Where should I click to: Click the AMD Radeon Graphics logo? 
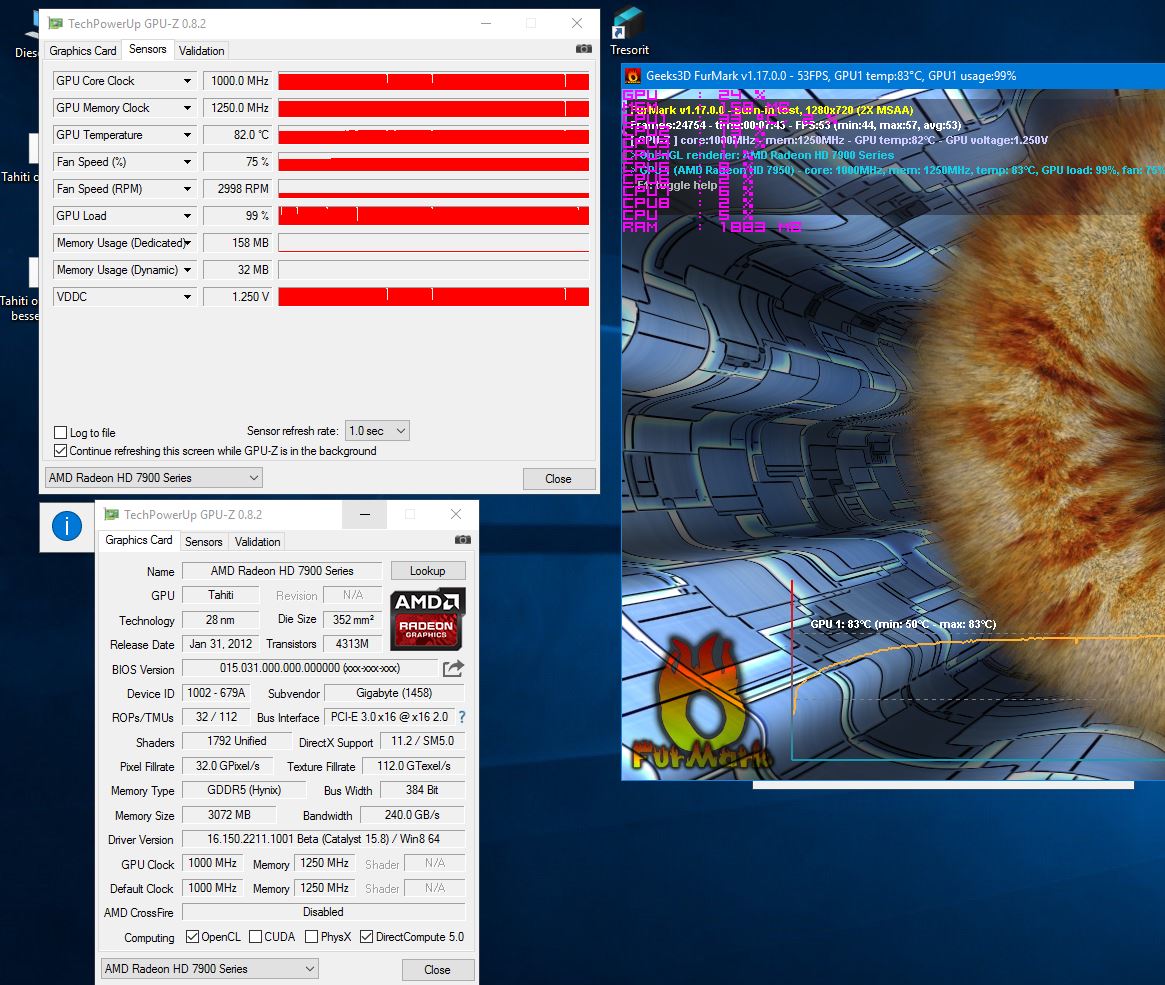tap(428, 619)
